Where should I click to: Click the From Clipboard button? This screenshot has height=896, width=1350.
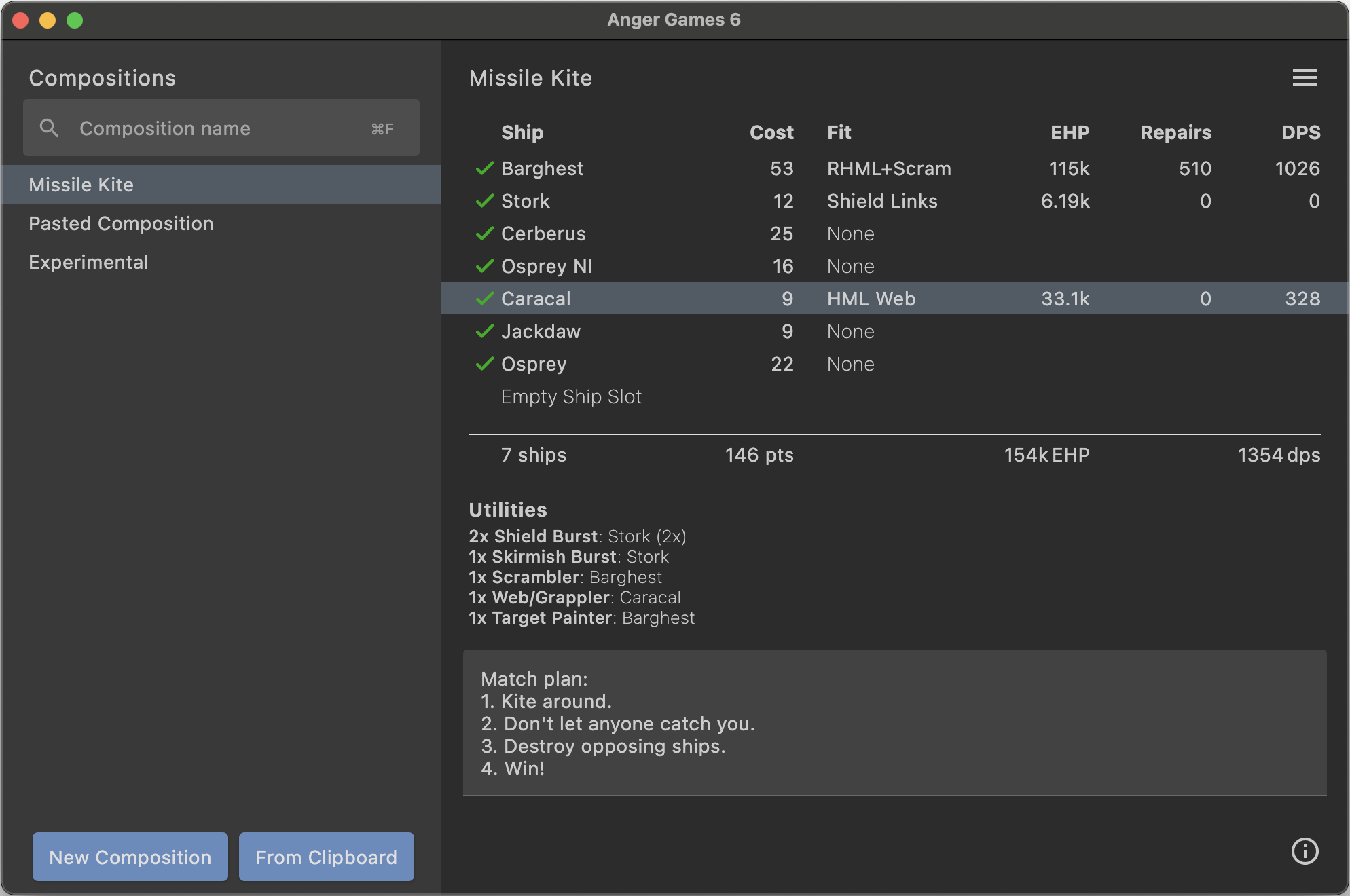tap(326, 857)
